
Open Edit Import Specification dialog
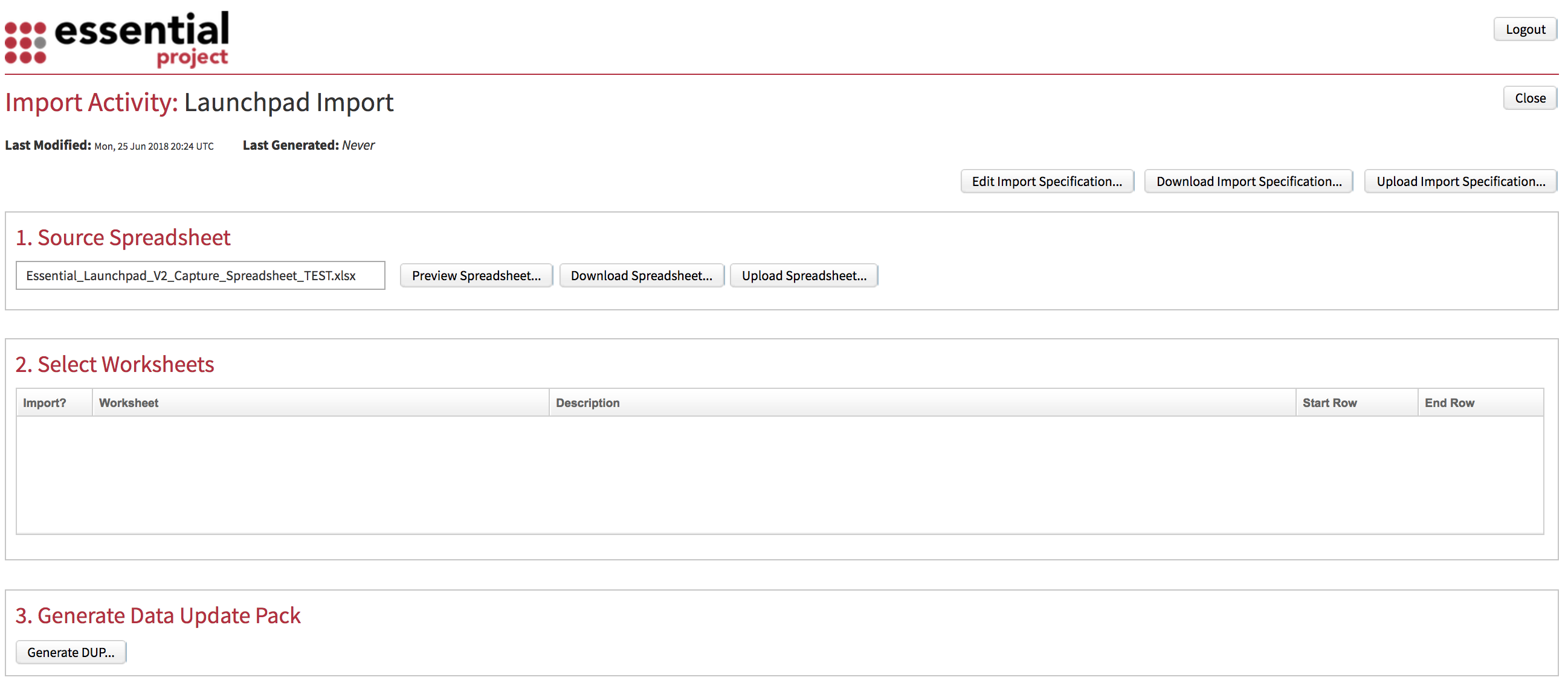point(1047,181)
